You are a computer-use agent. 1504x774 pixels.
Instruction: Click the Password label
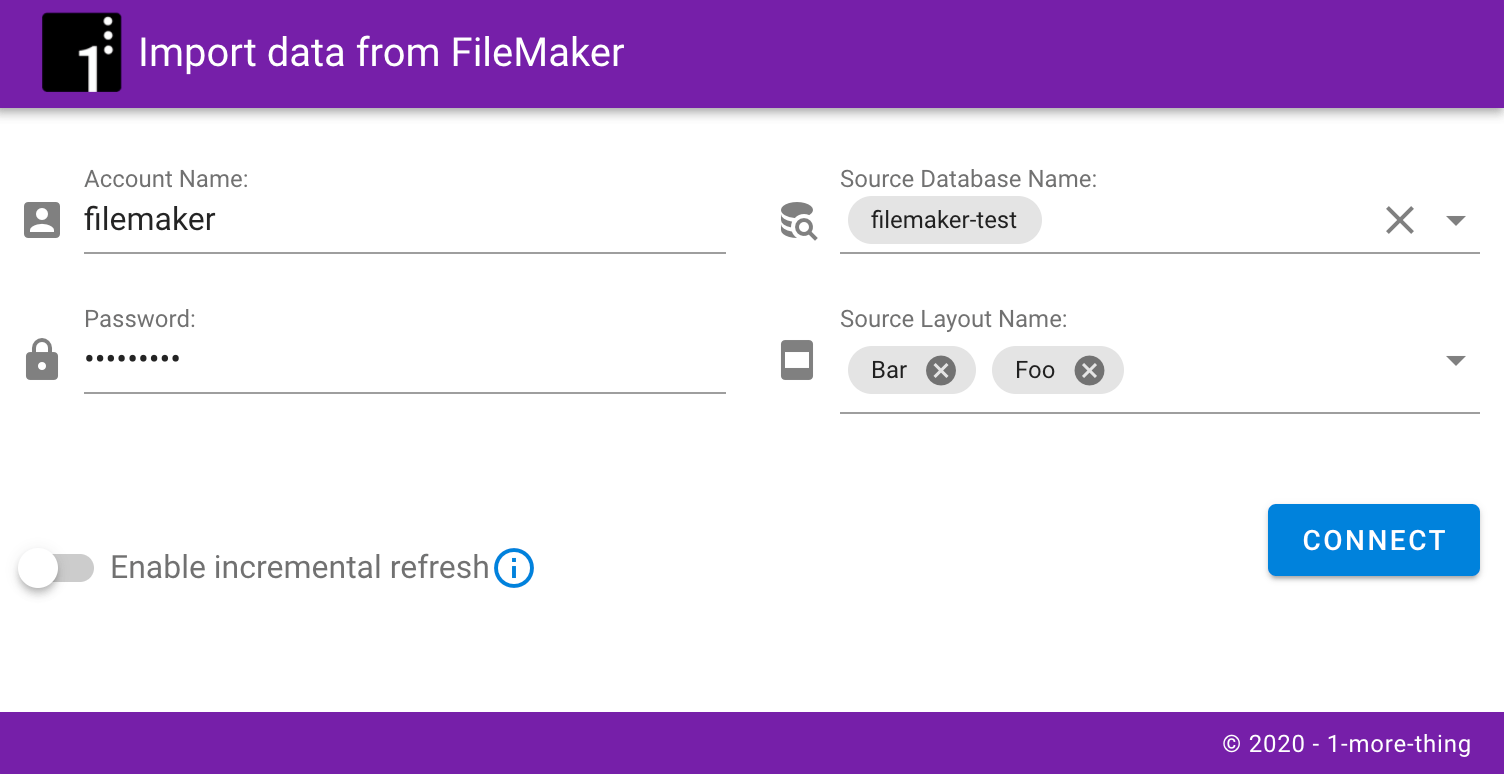point(140,319)
